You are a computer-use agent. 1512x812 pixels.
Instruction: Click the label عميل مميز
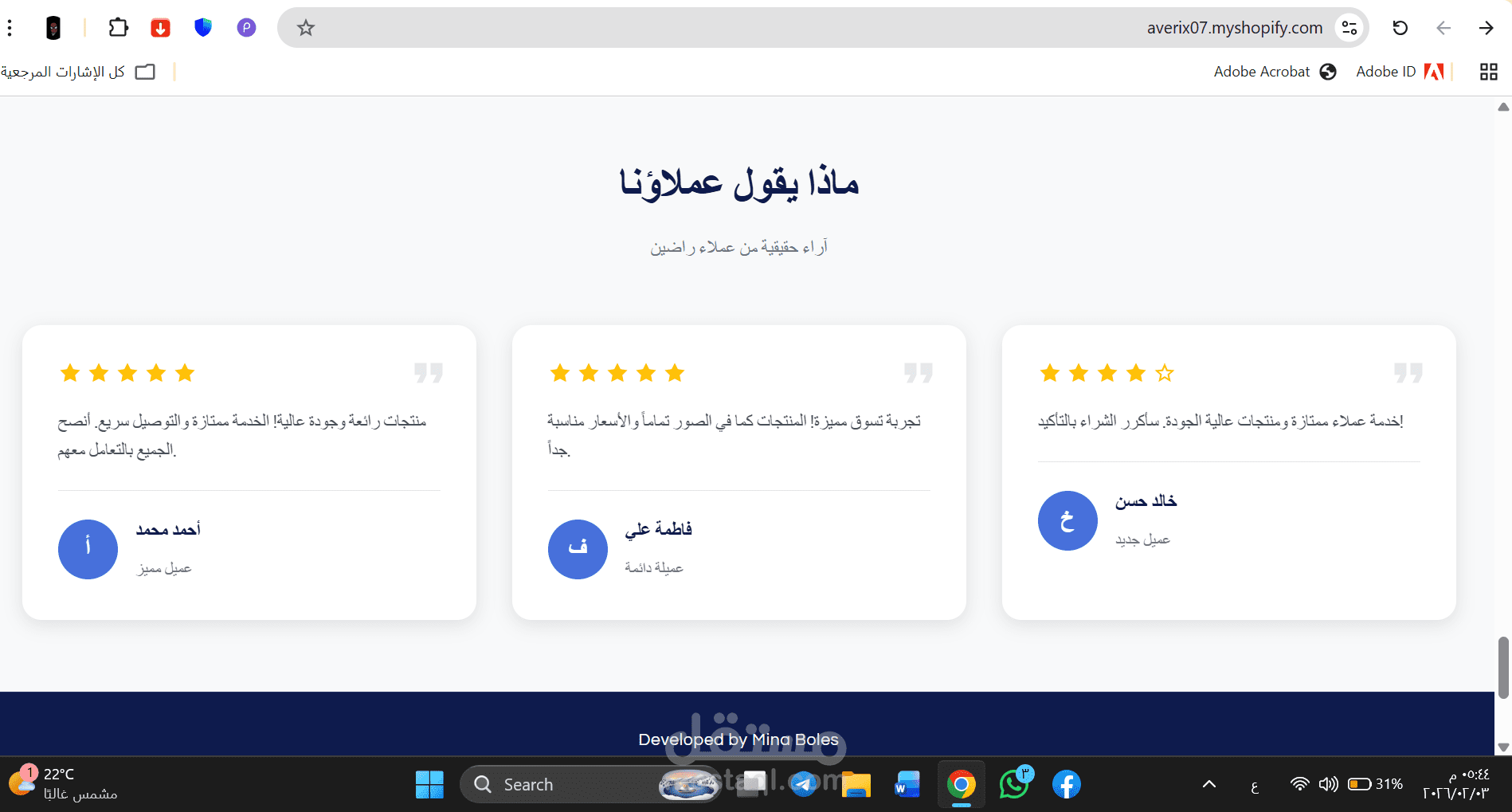tap(165, 568)
